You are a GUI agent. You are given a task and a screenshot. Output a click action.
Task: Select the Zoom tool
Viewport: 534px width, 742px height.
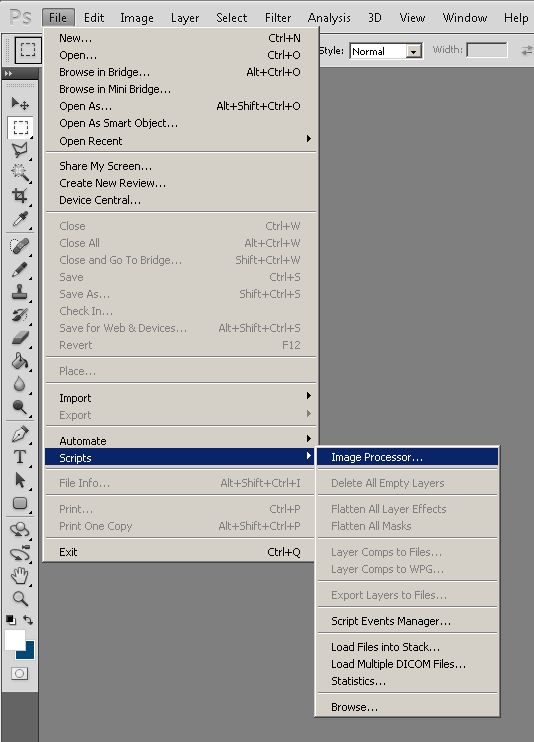coord(20,599)
